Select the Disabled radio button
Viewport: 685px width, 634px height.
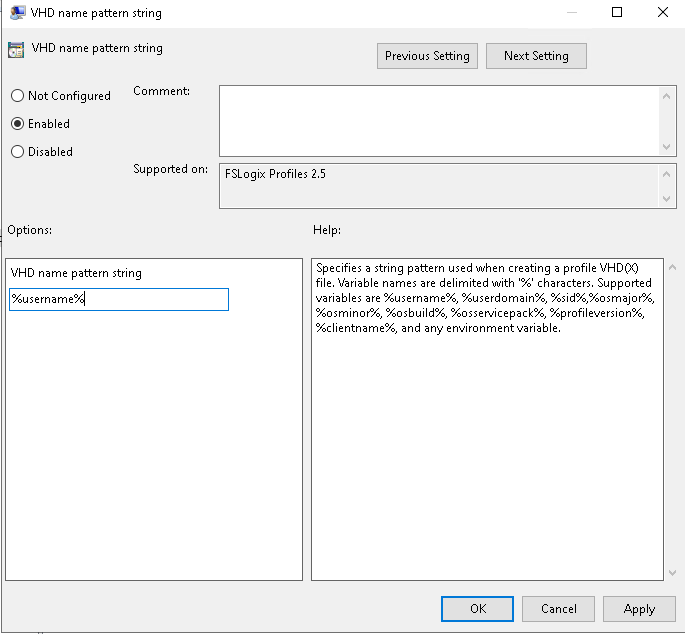point(17,152)
